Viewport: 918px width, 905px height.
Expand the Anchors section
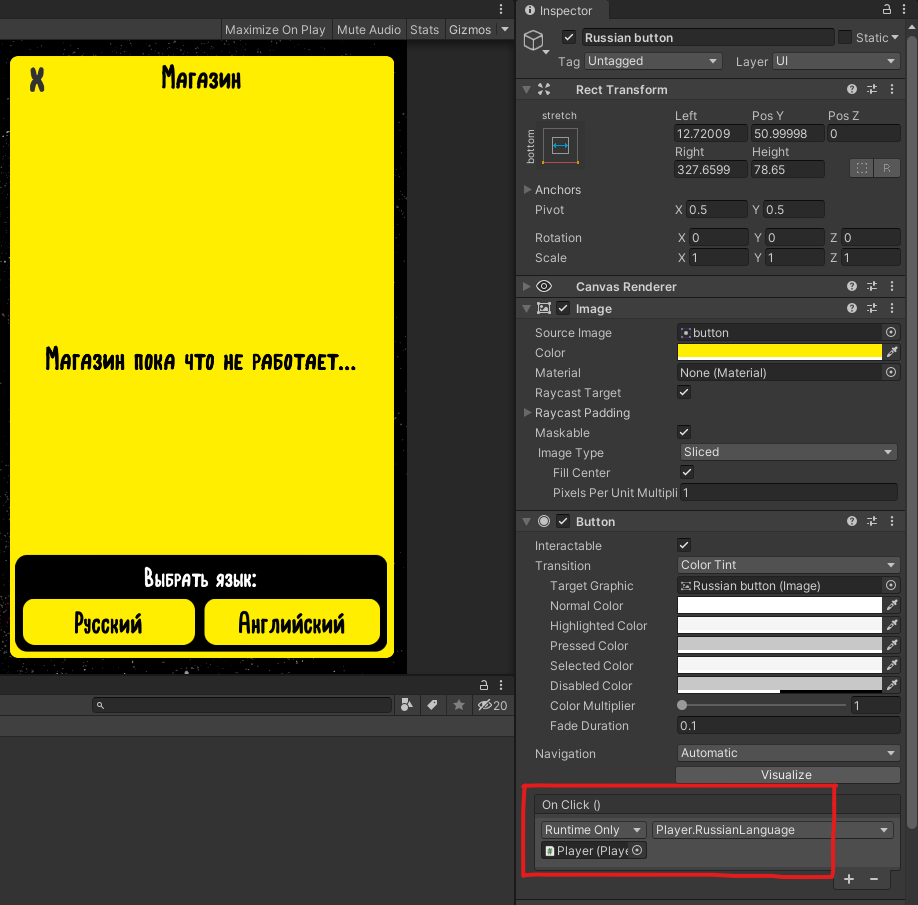point(528,190)
